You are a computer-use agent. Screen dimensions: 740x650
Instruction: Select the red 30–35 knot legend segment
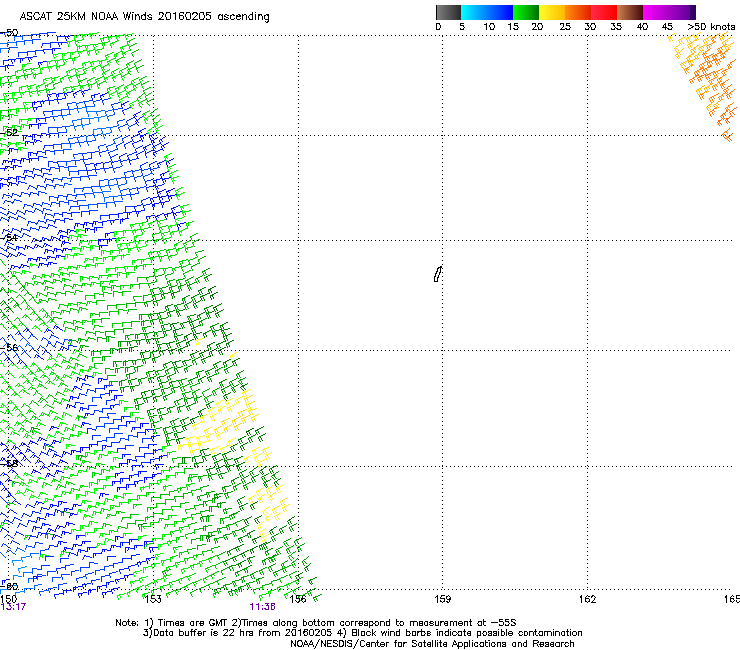[604, 12]
